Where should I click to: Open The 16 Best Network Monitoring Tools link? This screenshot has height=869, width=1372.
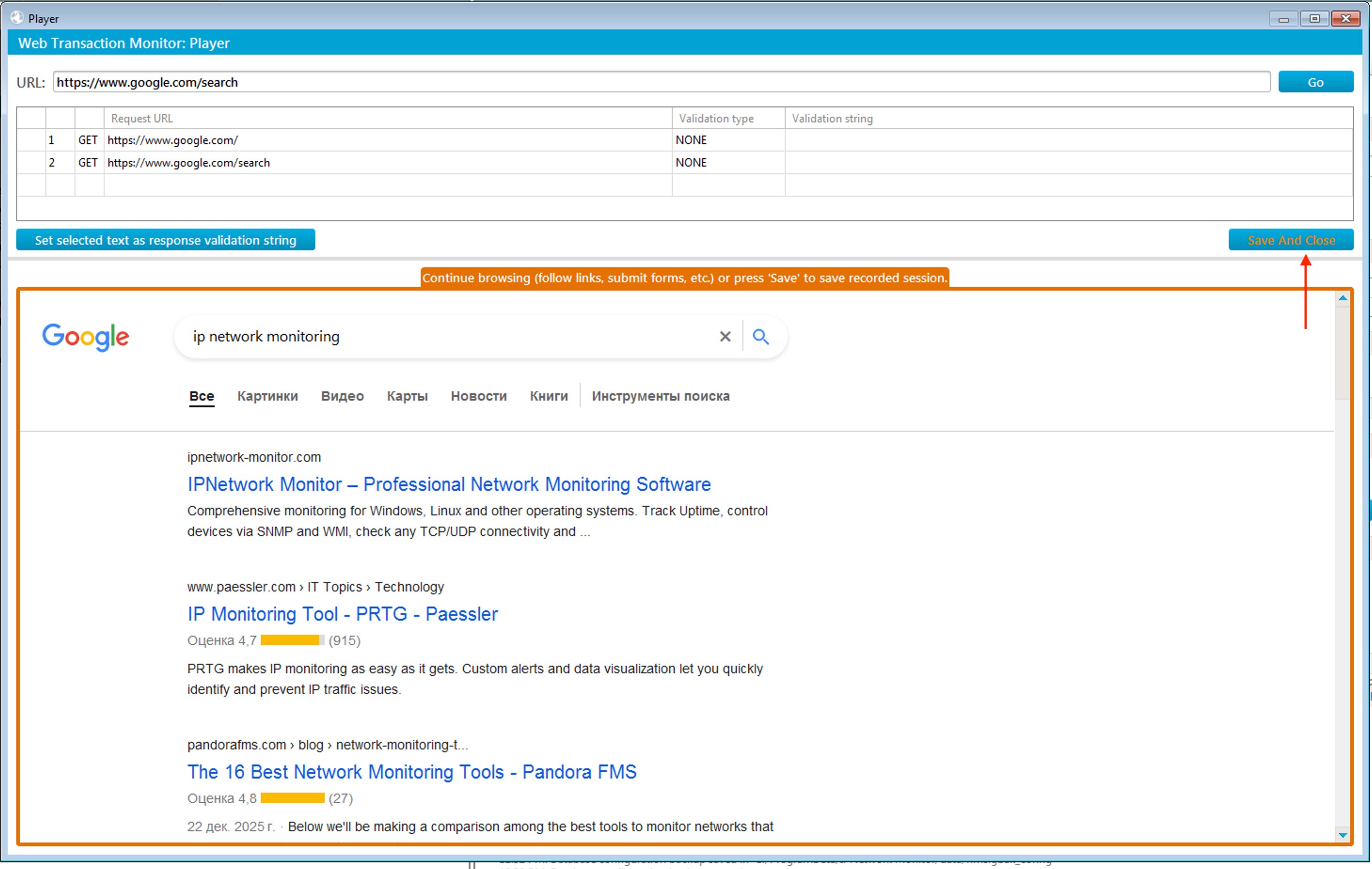[x=412, y=772]
